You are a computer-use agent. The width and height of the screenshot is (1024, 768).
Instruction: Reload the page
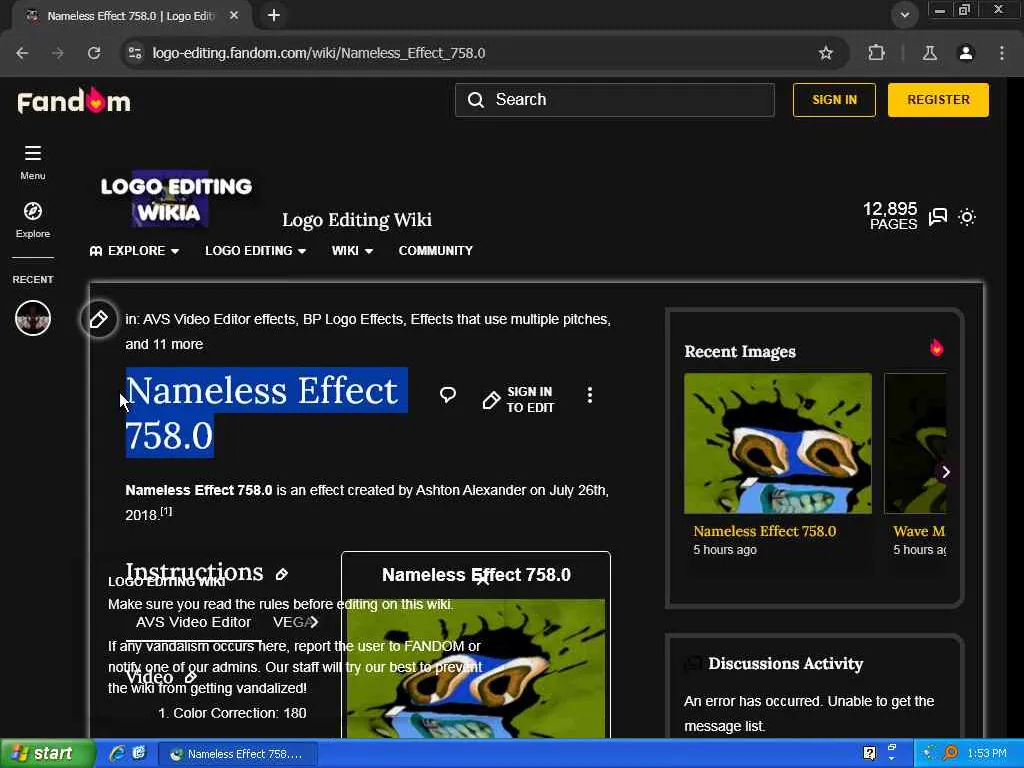94,53
